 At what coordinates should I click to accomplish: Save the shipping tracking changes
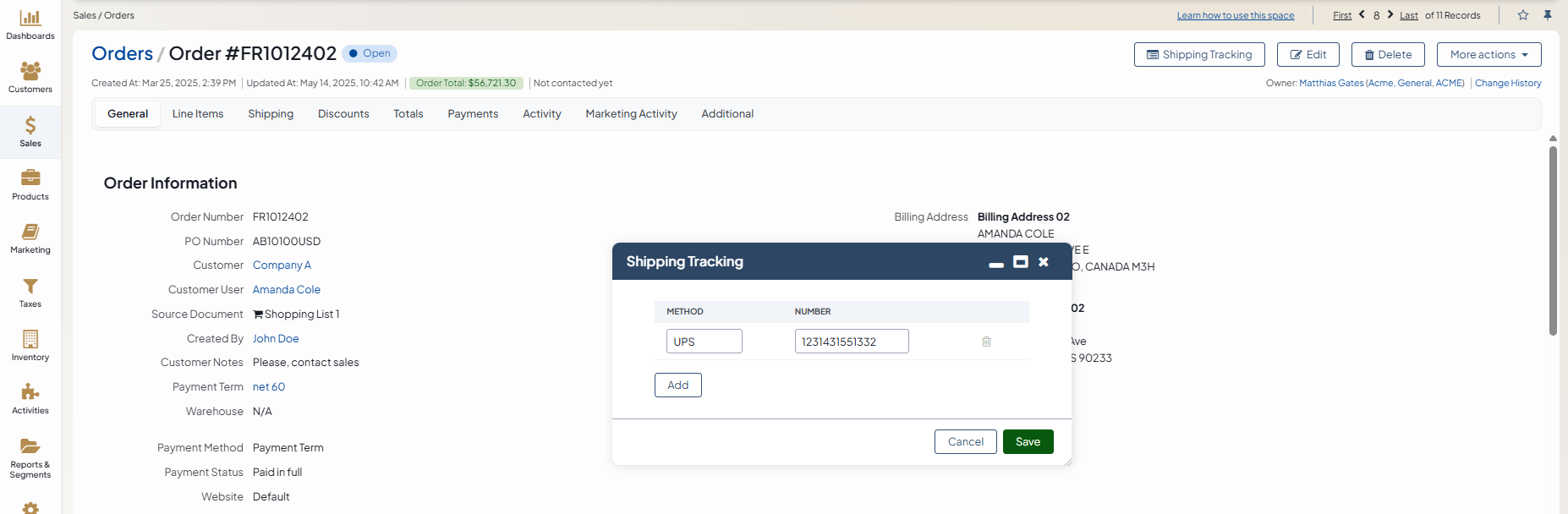[x=1028, y=442]
